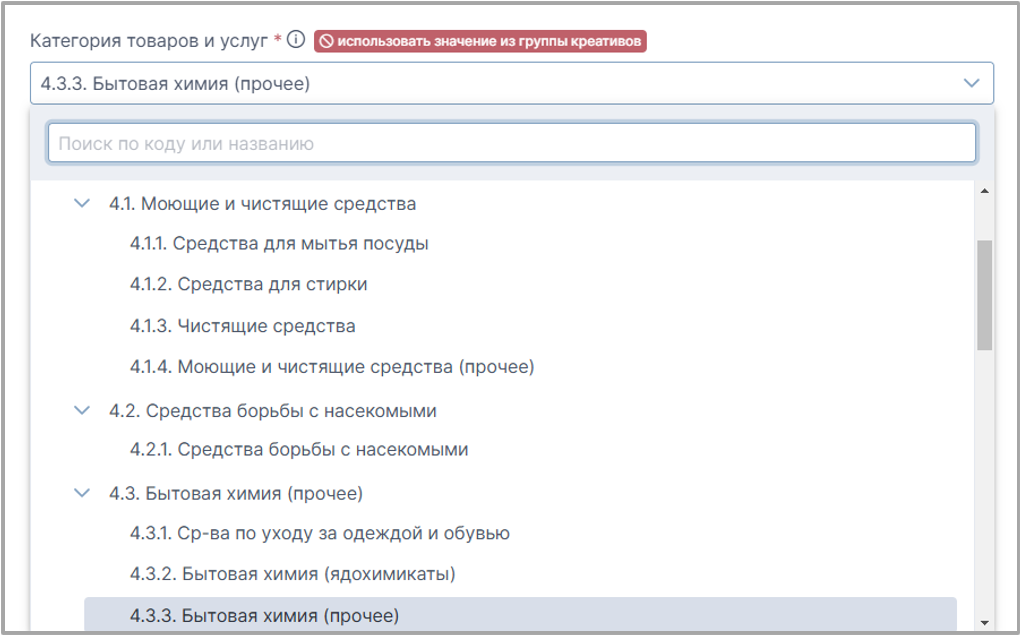This screenshot has width=1021, height=636.
Task: Select 4.3.2. Бытовая химия (ядохимикаты)
Action: [x=293, y=575]
